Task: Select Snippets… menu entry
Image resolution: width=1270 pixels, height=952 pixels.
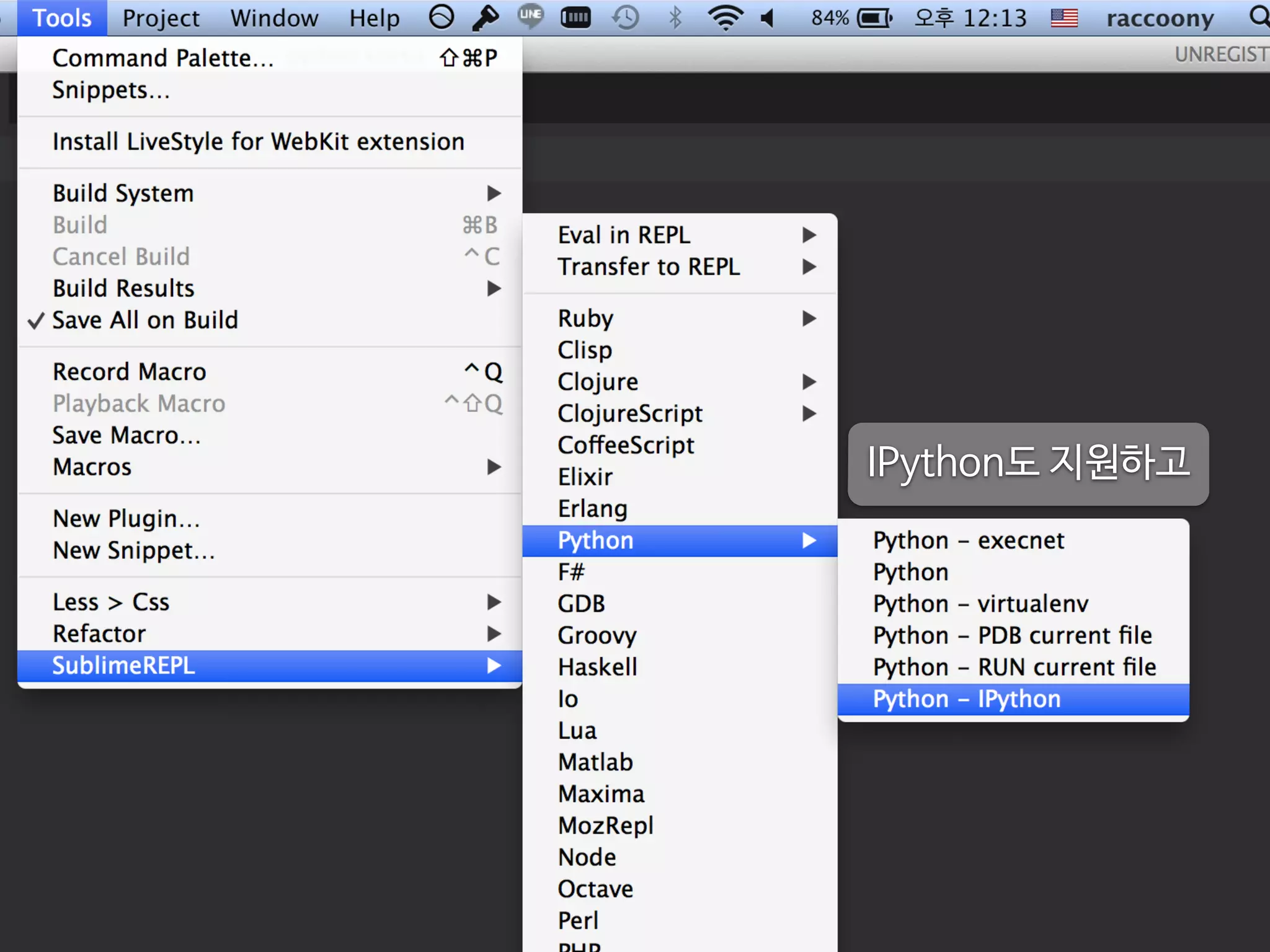Action: pyautogui.click(x=270, y=90)
